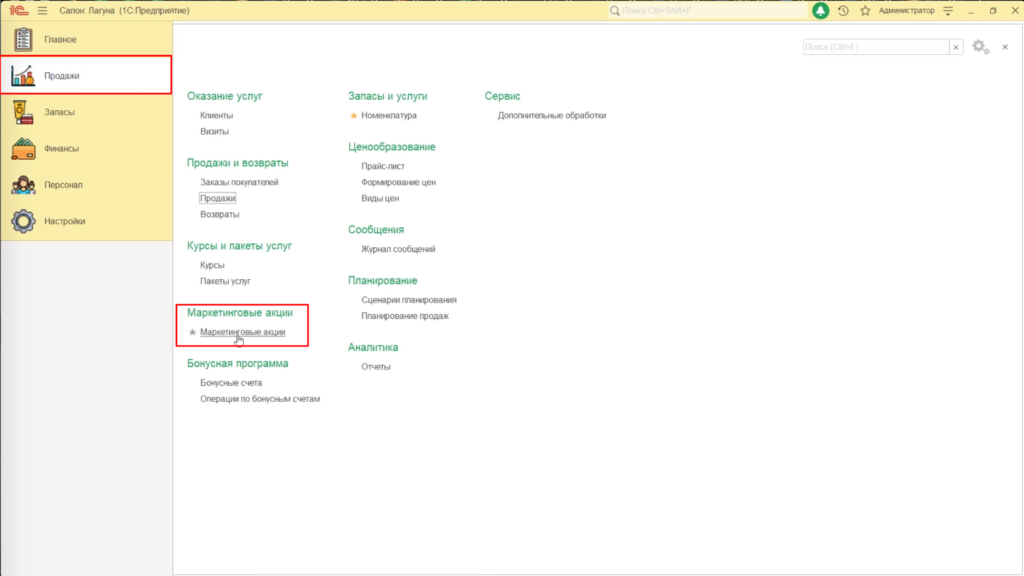
Task: Open favorites star in title bar
Action: pyautogui.click(x=865, y=10)
